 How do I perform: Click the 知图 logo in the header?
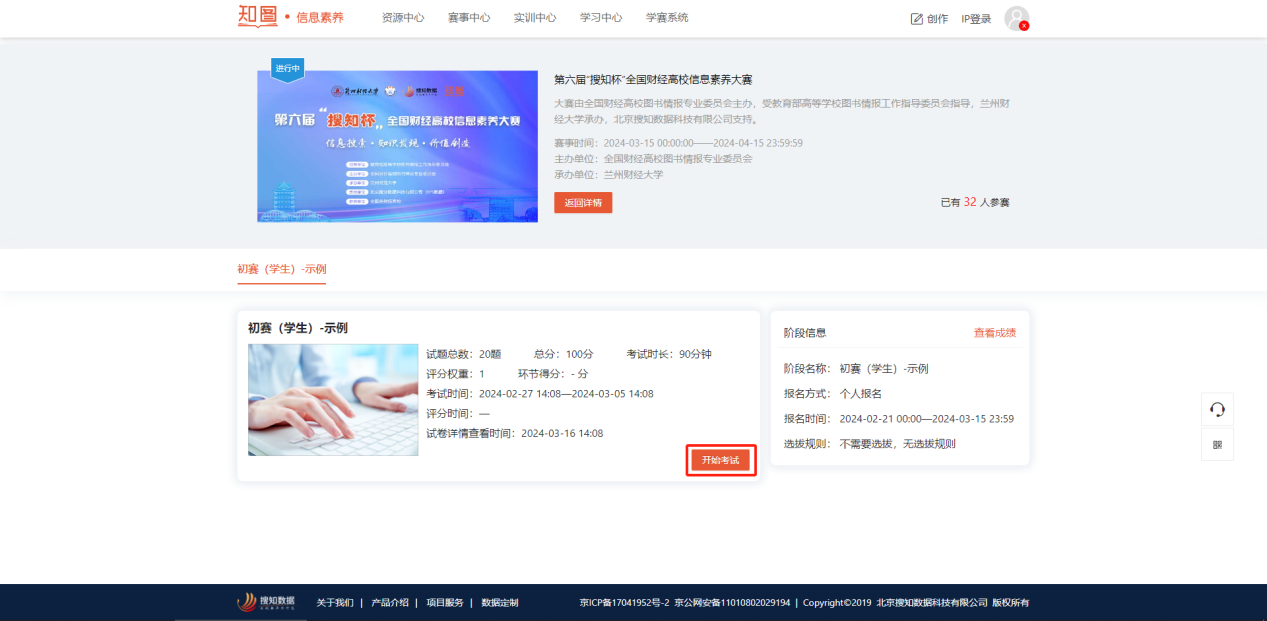click(x=257, y=17)
